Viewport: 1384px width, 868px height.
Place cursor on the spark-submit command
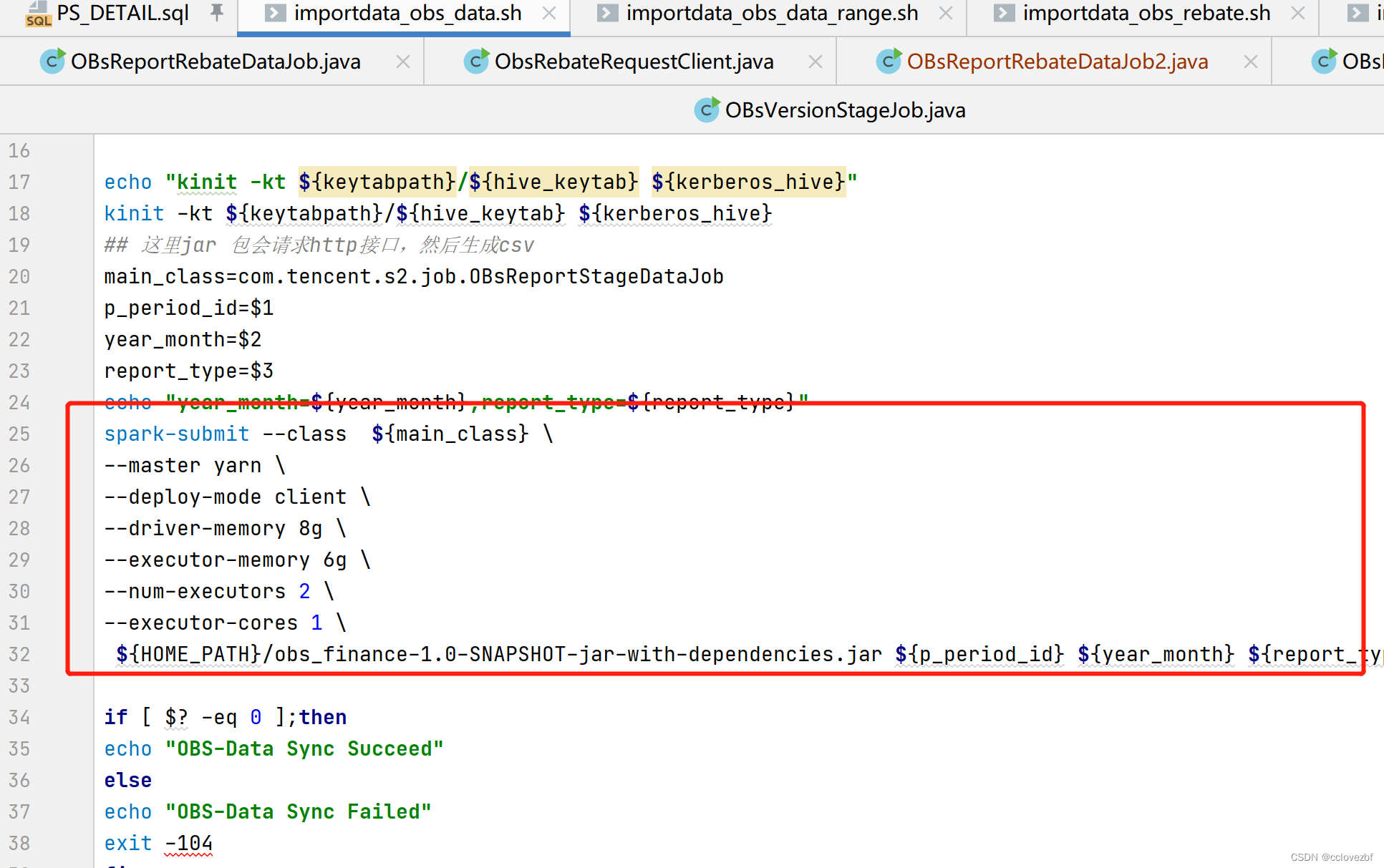tap(176, 433)
